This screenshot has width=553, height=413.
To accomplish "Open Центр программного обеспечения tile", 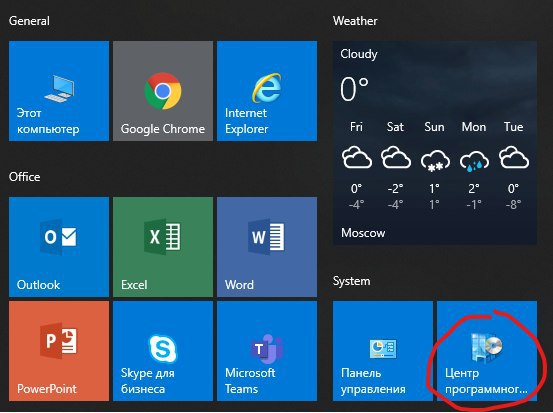I will coord(487,351).
